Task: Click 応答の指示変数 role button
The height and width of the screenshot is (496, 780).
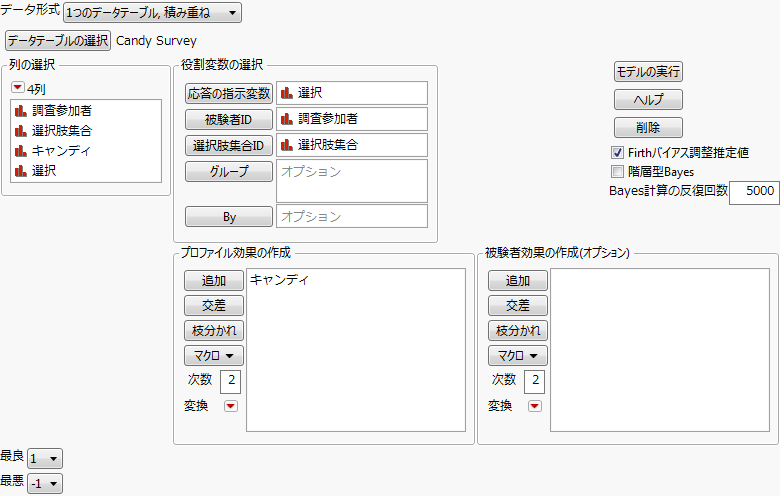Action: pyautogui.click(x=229, y=94)
